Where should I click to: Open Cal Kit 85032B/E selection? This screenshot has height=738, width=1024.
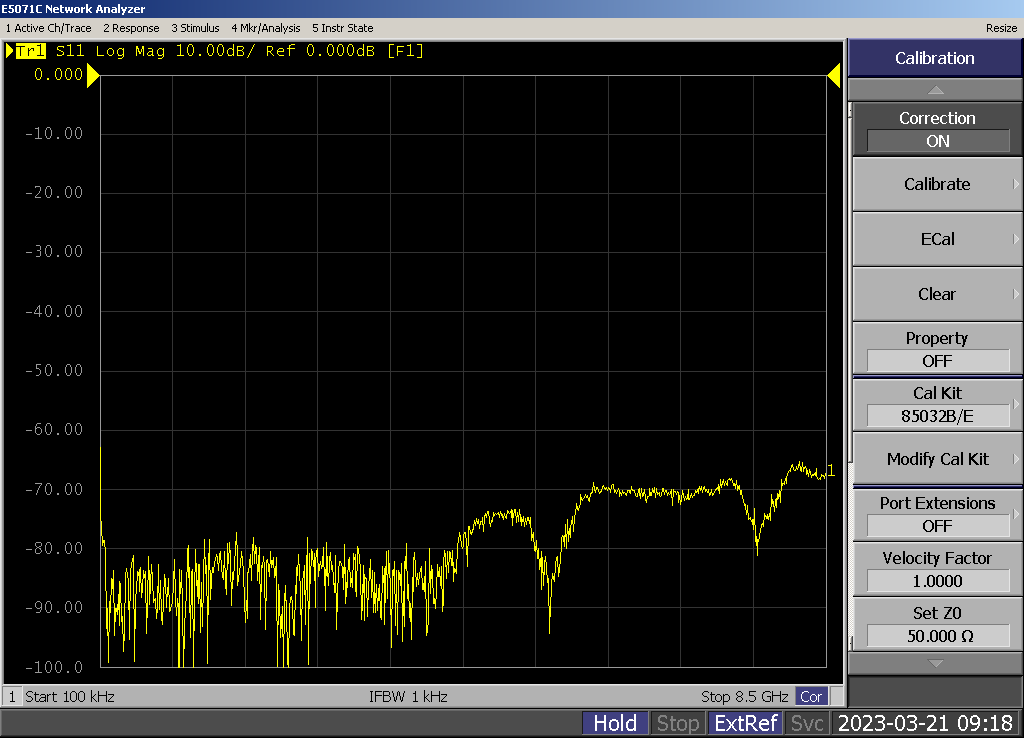[x=937, y=404]
